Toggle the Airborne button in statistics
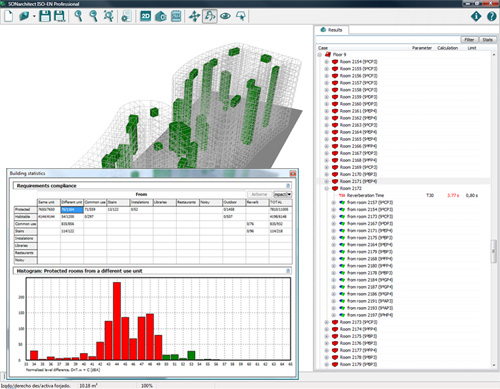The image size is (500, 389). (259, 194)
